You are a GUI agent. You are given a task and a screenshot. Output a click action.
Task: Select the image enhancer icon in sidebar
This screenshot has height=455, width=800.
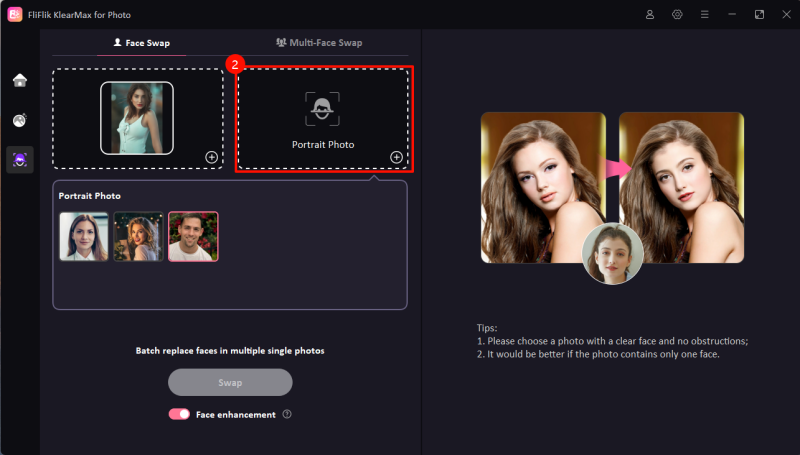(20, 120)
